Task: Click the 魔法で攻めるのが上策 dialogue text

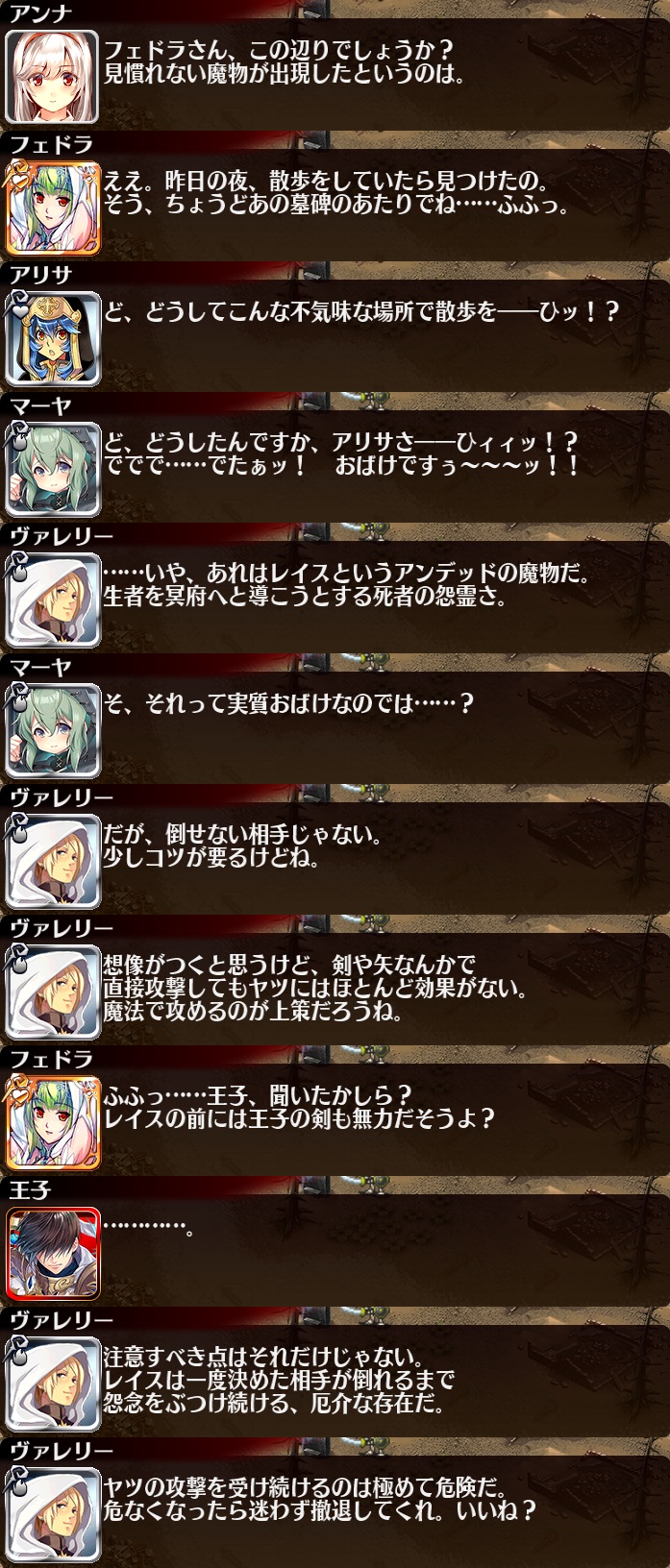Action: coord(253,1012)
